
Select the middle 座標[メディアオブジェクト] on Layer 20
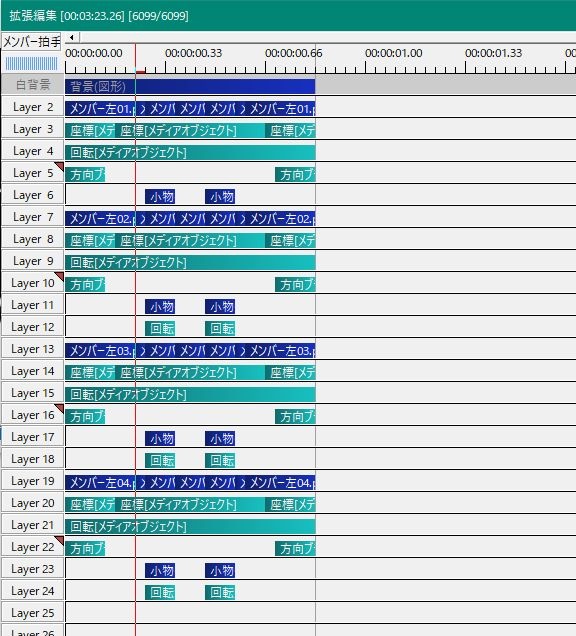click(190, 505)
